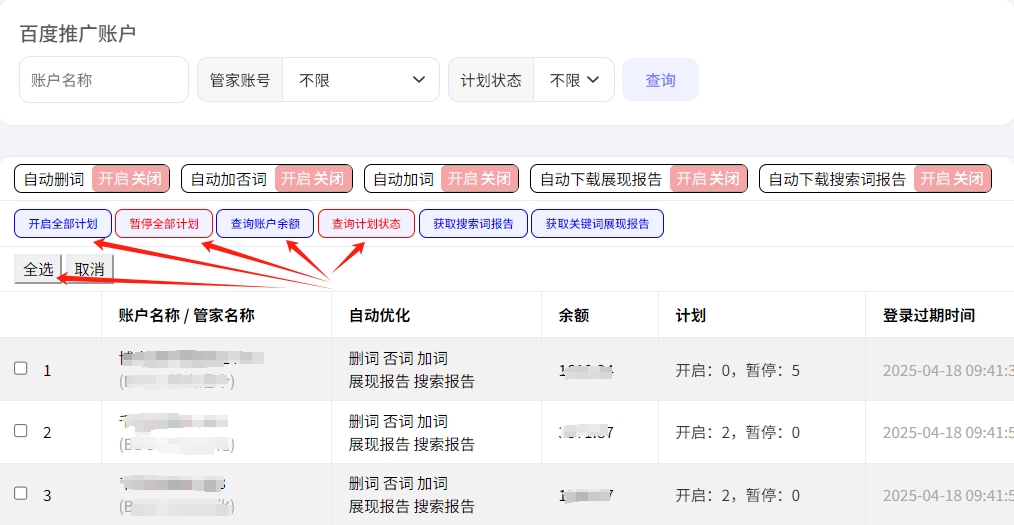The height and width of the screenshot is (525, 1014).
Task: Click 搜索报告 in row 1
Action: [x=444, y=381]
